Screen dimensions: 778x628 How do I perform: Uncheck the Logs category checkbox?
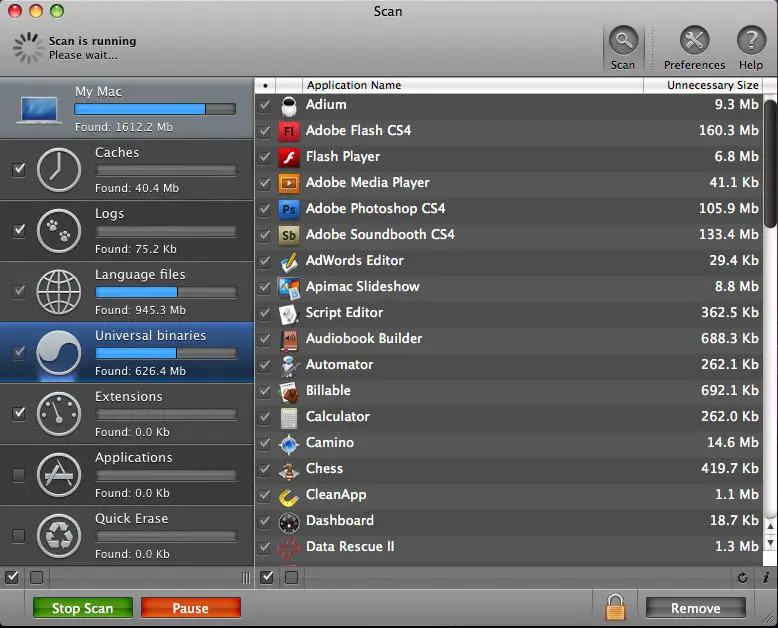pos(19,230)
